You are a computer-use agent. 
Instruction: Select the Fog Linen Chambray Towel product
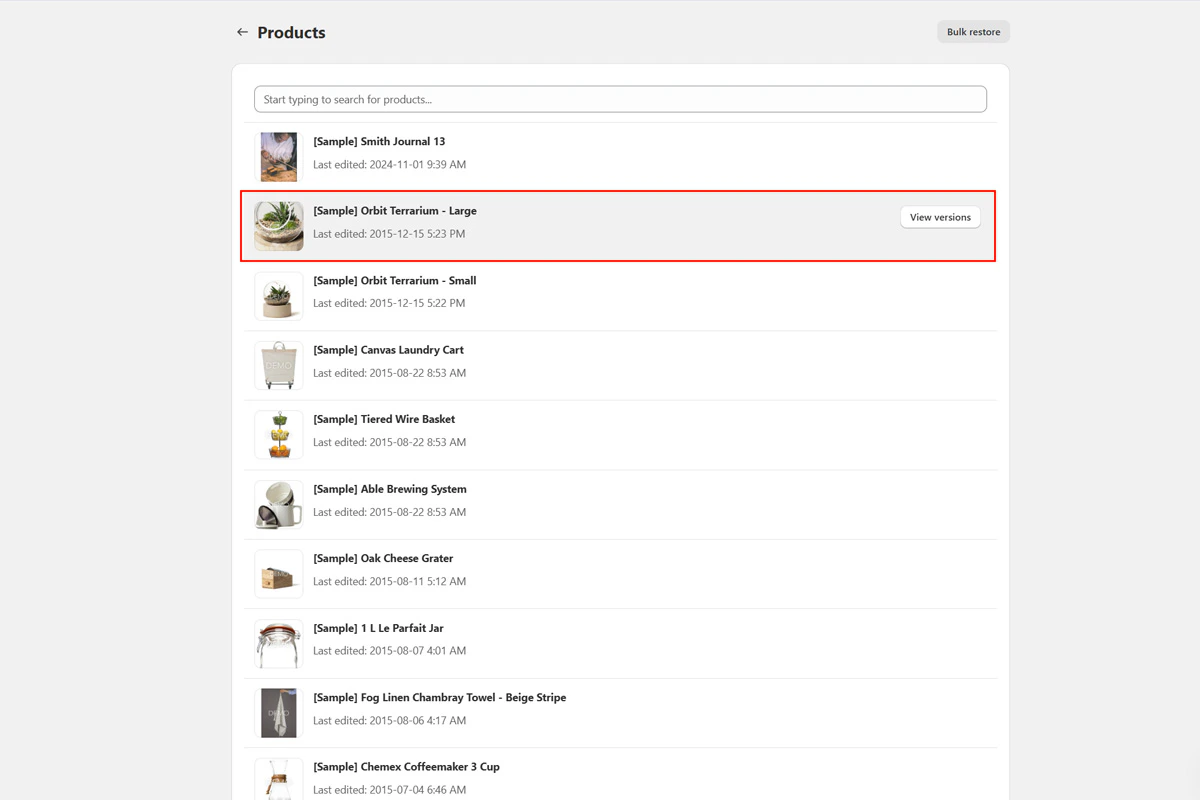tap(439, 697)
